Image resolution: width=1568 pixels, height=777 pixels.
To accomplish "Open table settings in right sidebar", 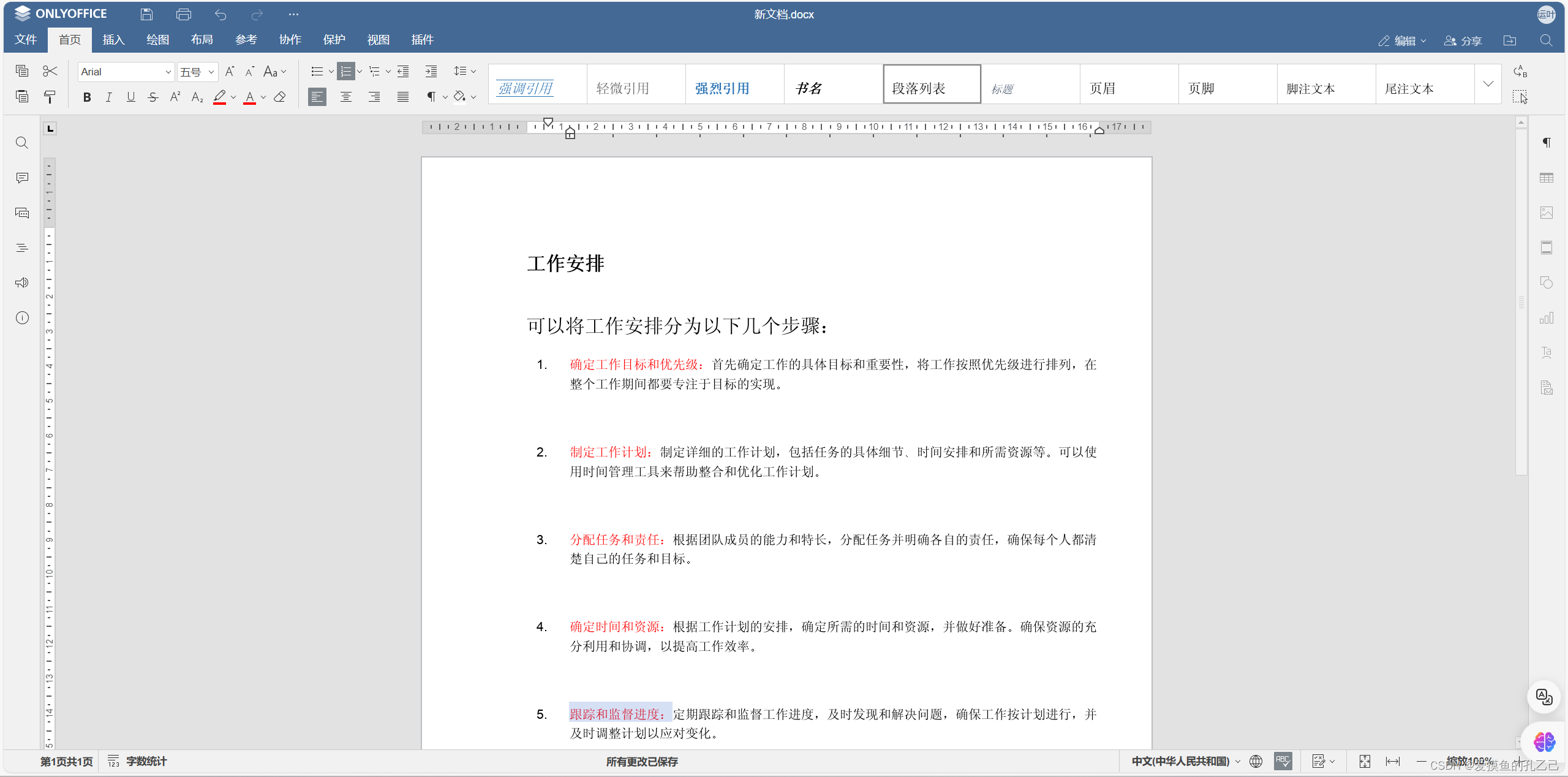I will [1546, 178].
